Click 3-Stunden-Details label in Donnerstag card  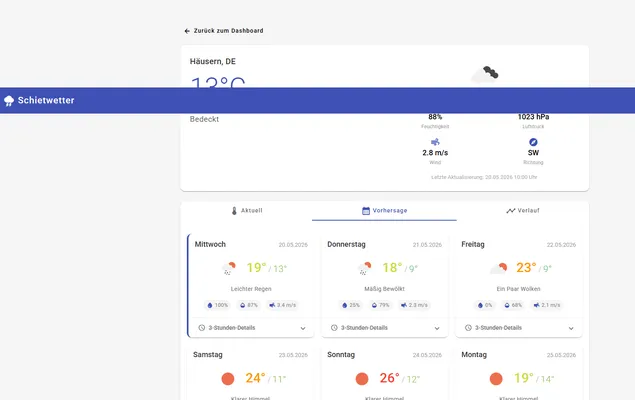coord(364,328)
